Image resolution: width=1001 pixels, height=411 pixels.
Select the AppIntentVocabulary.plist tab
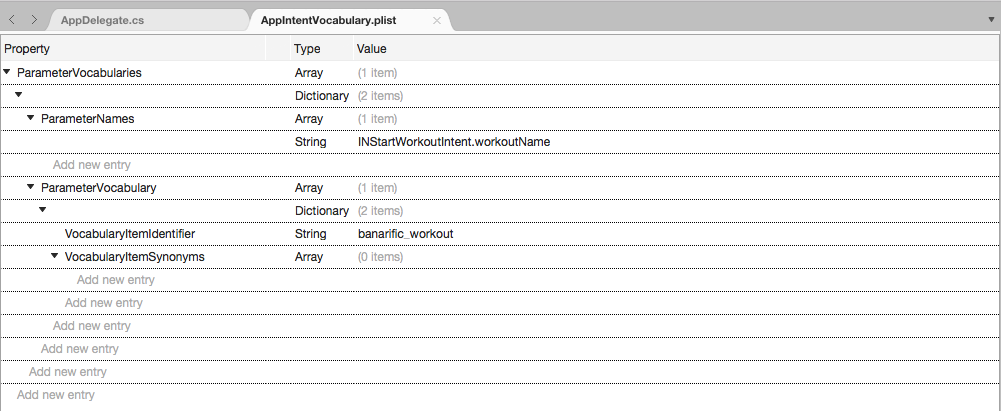[328, 20]
